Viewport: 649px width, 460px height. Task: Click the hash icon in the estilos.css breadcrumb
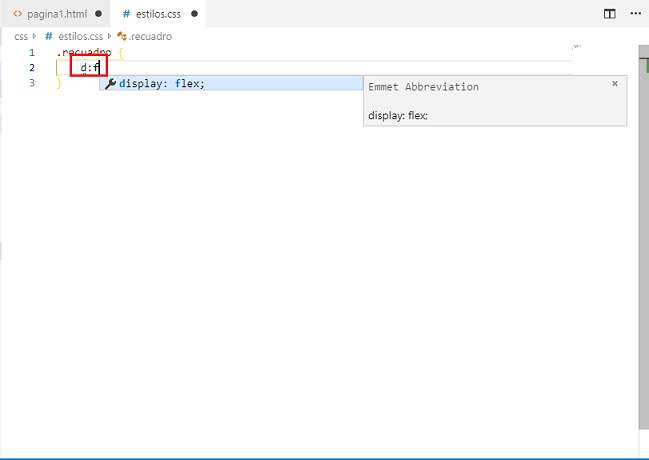[x=49, y=36]
